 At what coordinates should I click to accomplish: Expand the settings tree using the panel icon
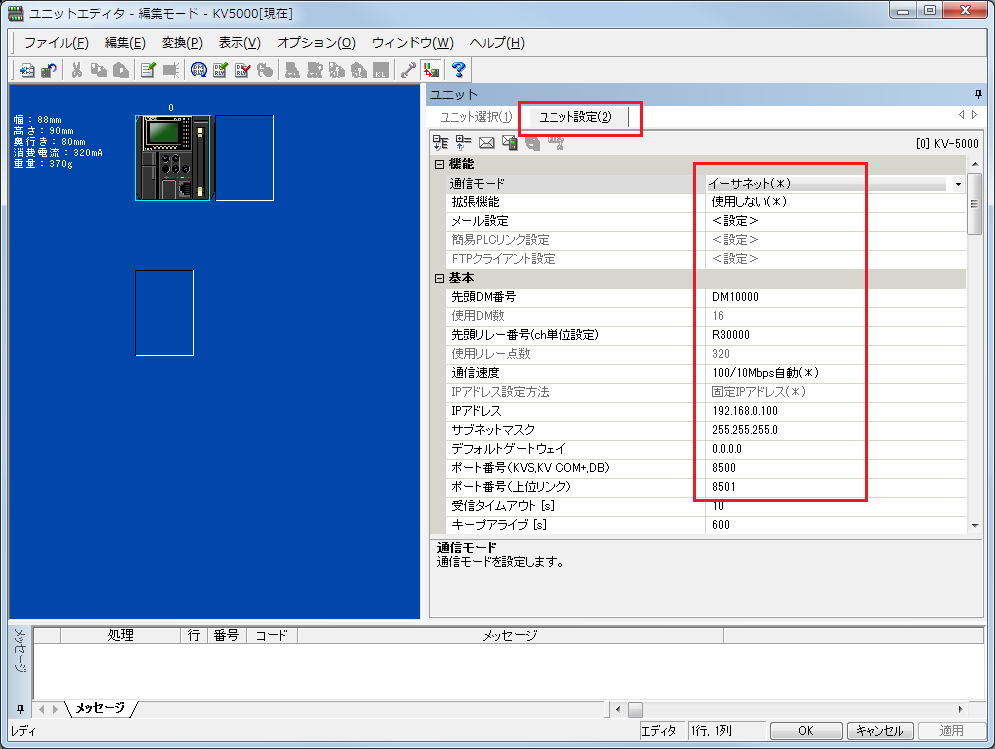pyautogui.click(x=461, y=143)
